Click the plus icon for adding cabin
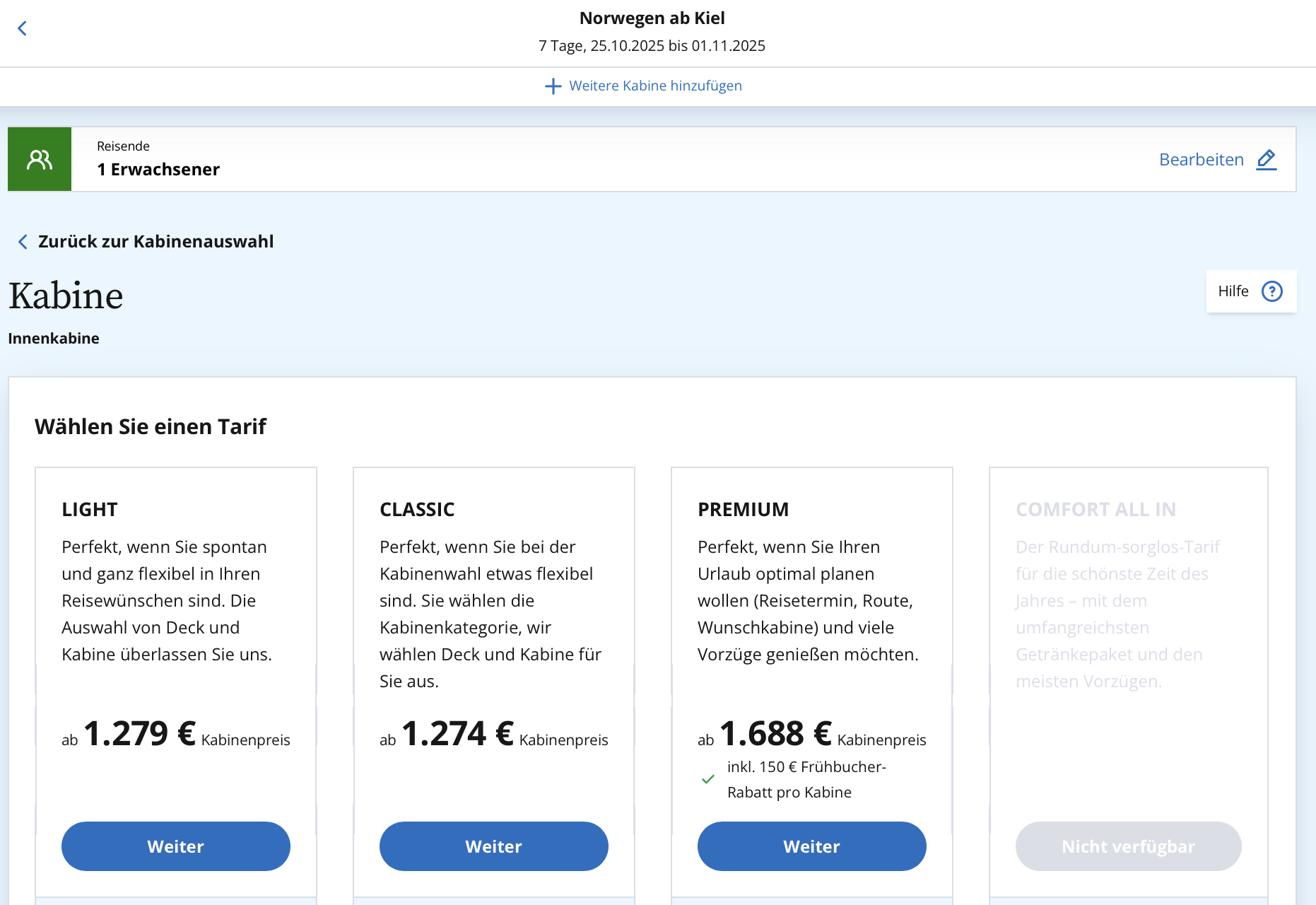1316x905 pixels. (x=553, y=86)
